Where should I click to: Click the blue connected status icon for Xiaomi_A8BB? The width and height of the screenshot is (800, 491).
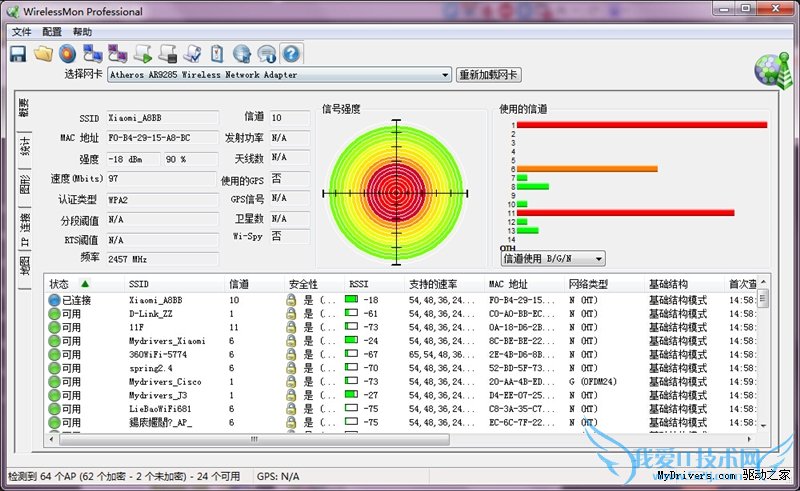tap(54, 299)
